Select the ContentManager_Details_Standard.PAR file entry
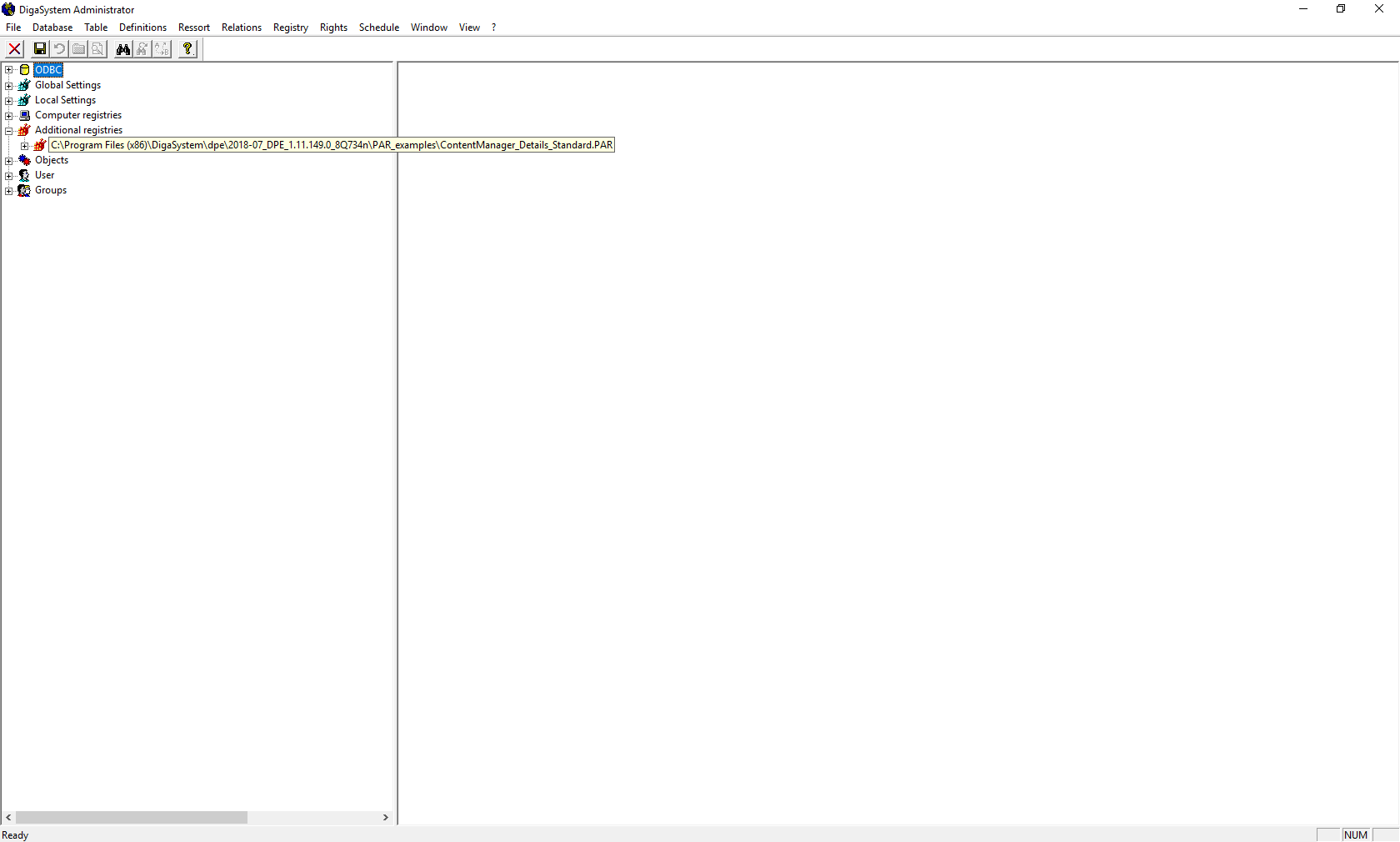The image size is (1400, 842). coord(331,145)
